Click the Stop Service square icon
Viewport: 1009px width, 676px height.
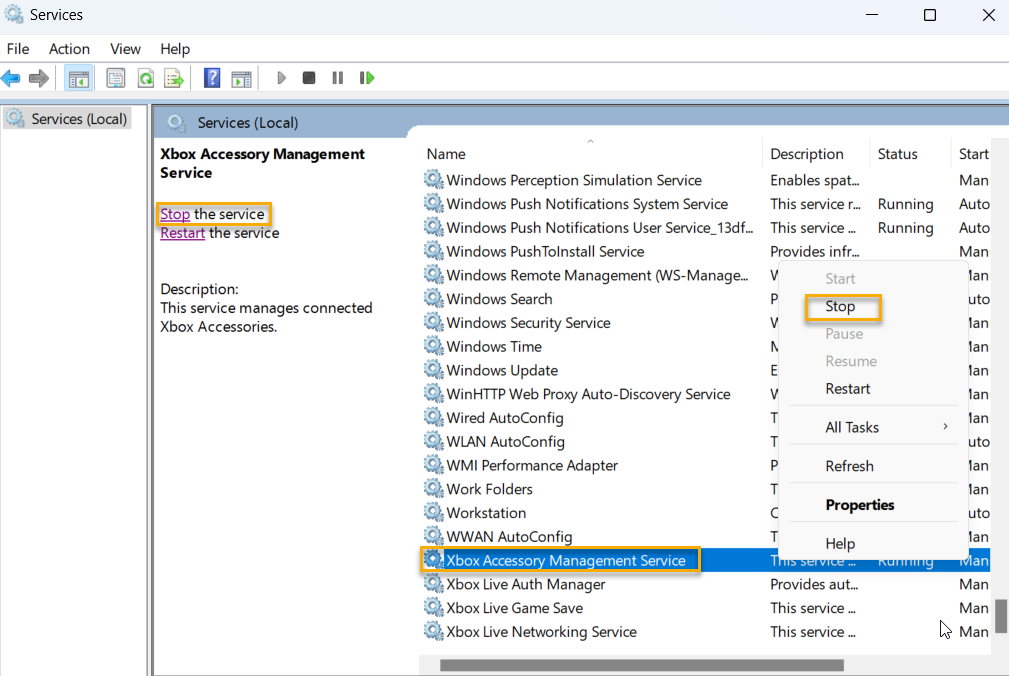click(309, 78)
